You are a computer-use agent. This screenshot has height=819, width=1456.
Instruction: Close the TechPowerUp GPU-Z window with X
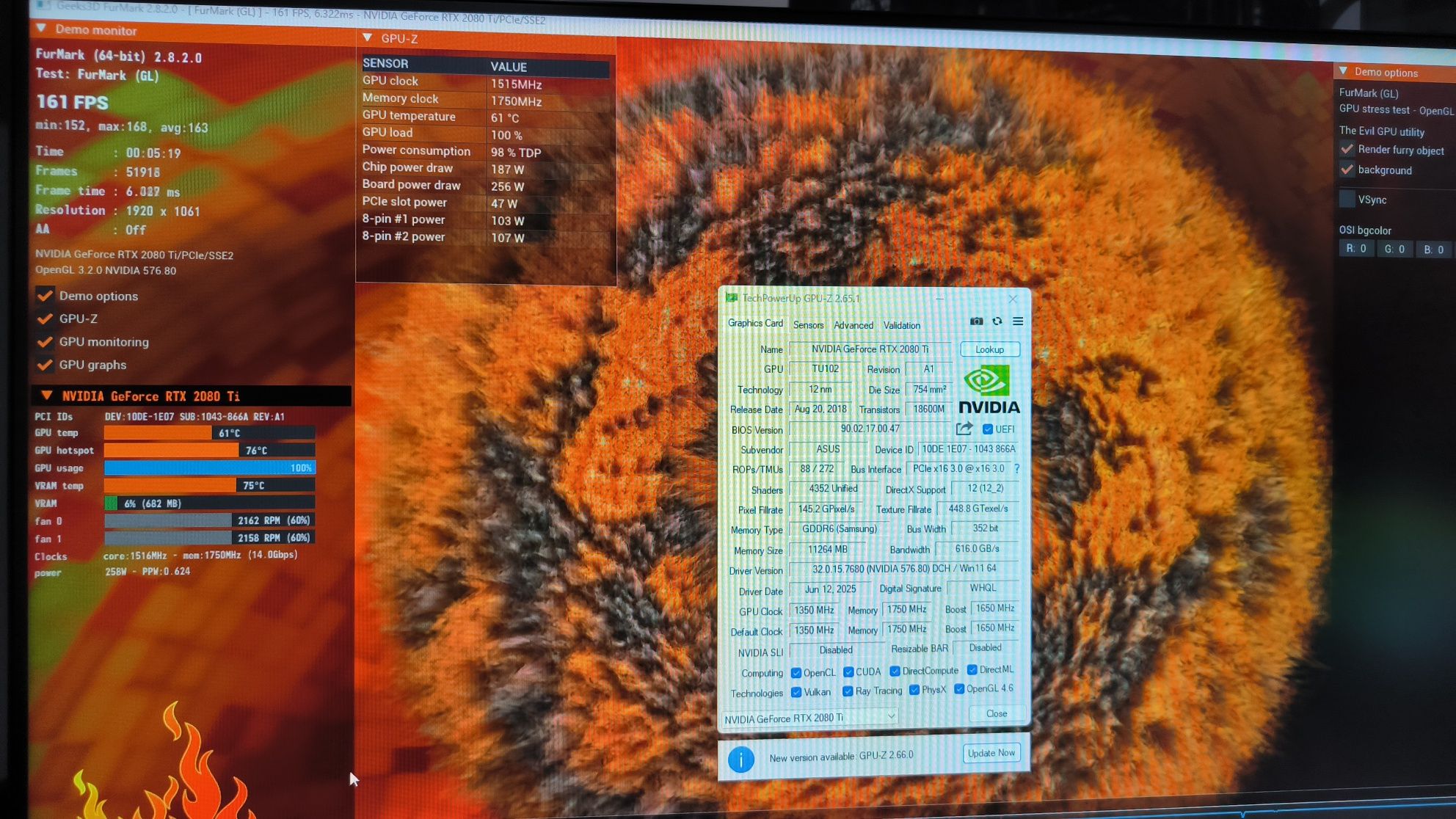1013,299
